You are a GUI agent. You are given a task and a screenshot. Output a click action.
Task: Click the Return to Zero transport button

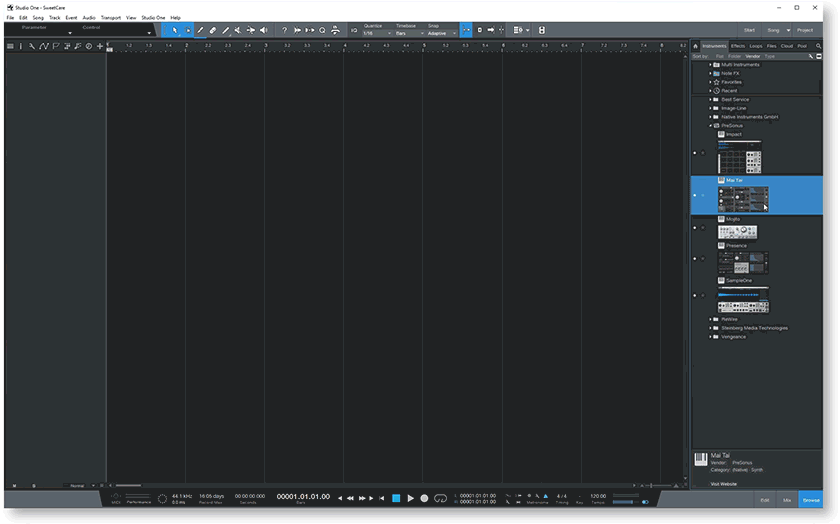[x=381, y=498]
